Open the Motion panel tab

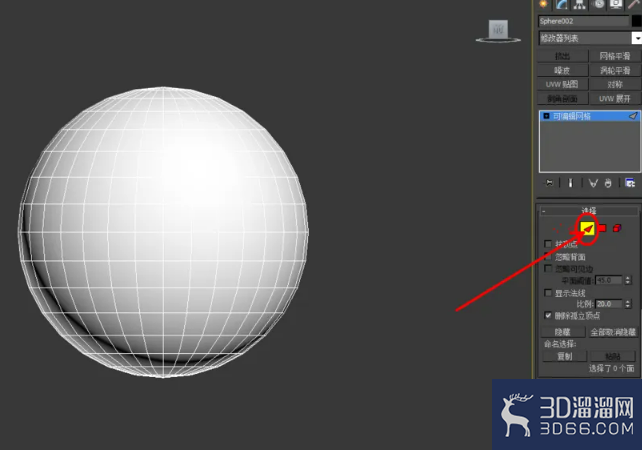(x=598, y=4)
